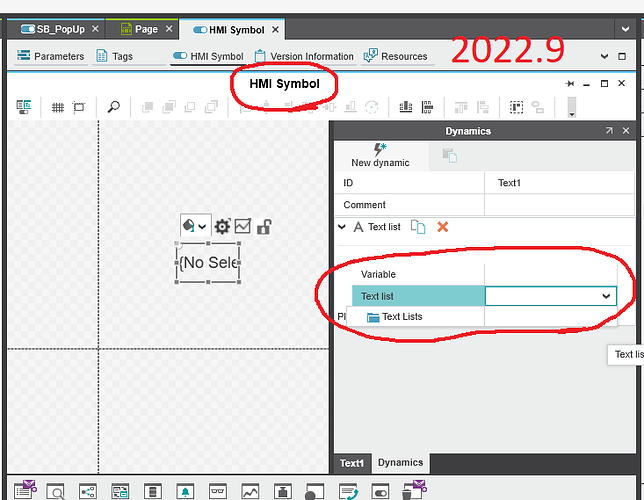Toggle the grid display icon
The image size is (644, 500).
click(57, 107)
